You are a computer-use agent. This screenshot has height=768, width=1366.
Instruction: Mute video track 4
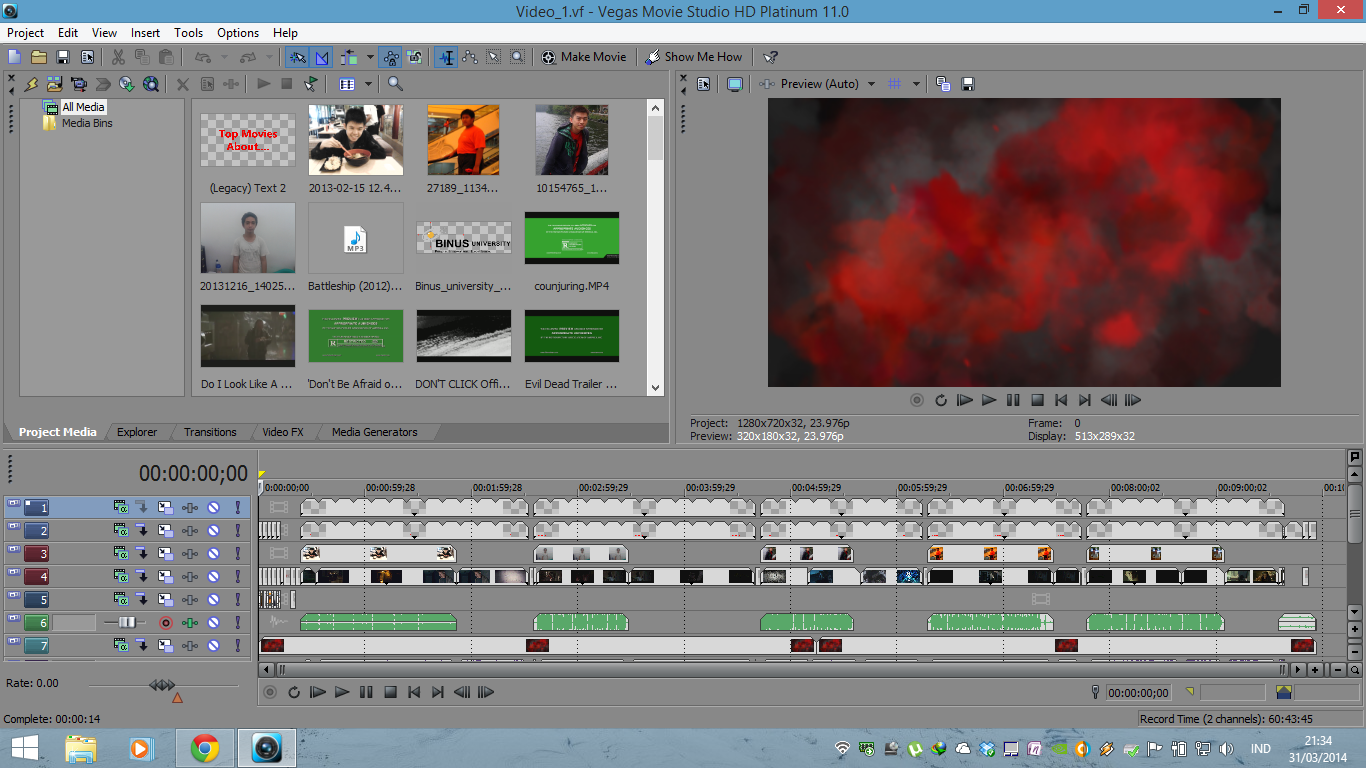point(213,576)
